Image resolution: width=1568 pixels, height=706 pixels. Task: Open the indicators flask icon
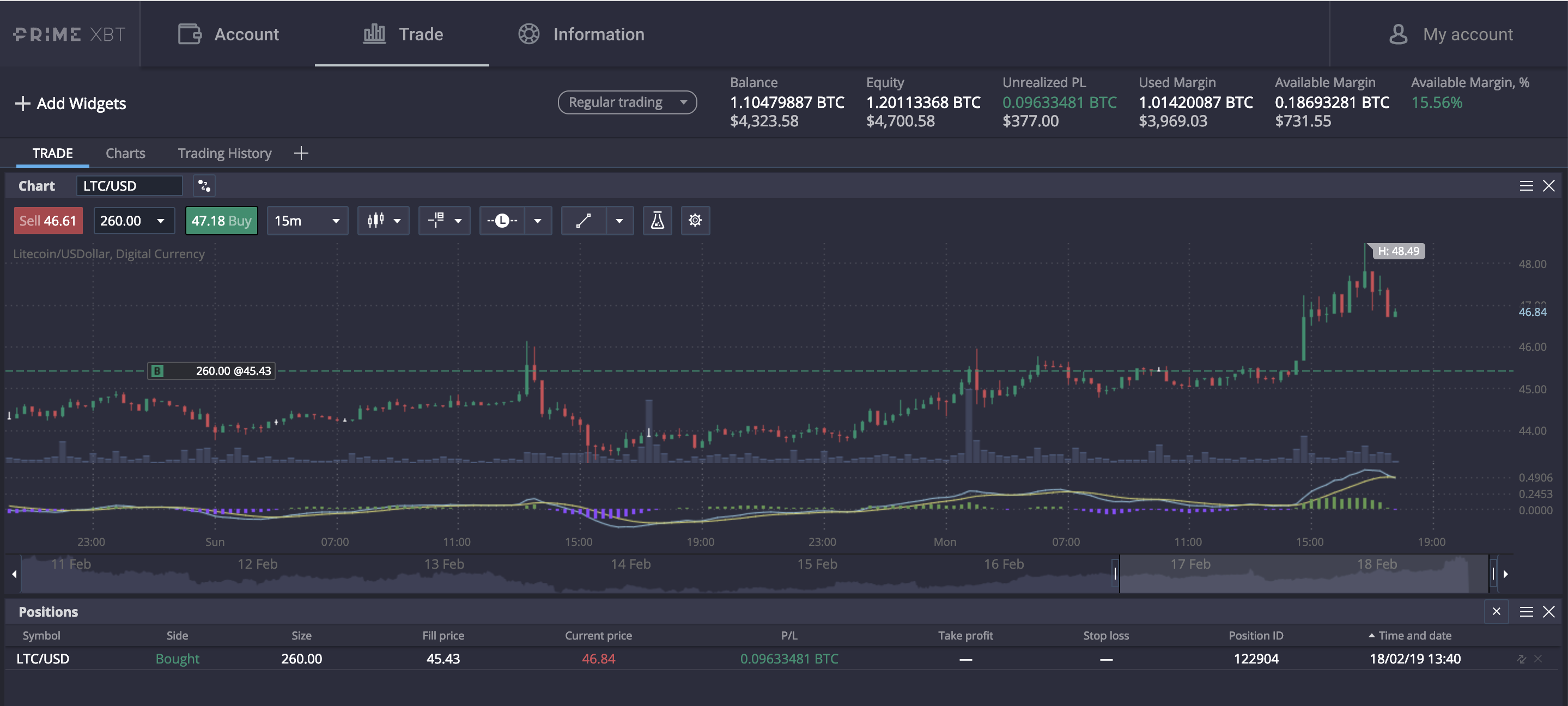pyautogui.click(x=658, y=220)
